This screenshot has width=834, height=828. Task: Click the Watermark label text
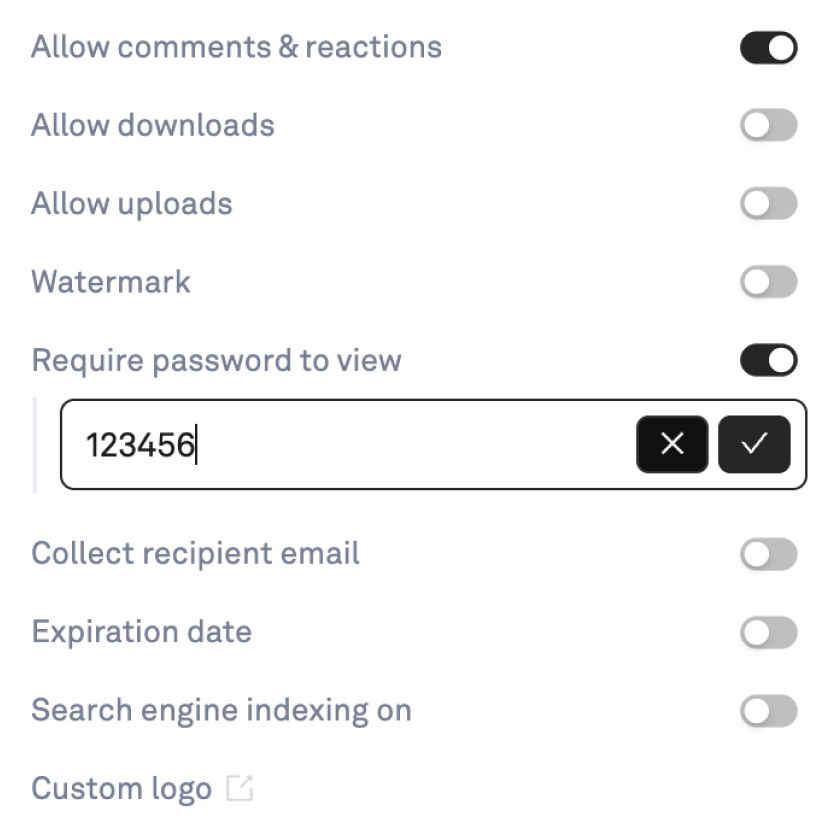pos(111,282)
